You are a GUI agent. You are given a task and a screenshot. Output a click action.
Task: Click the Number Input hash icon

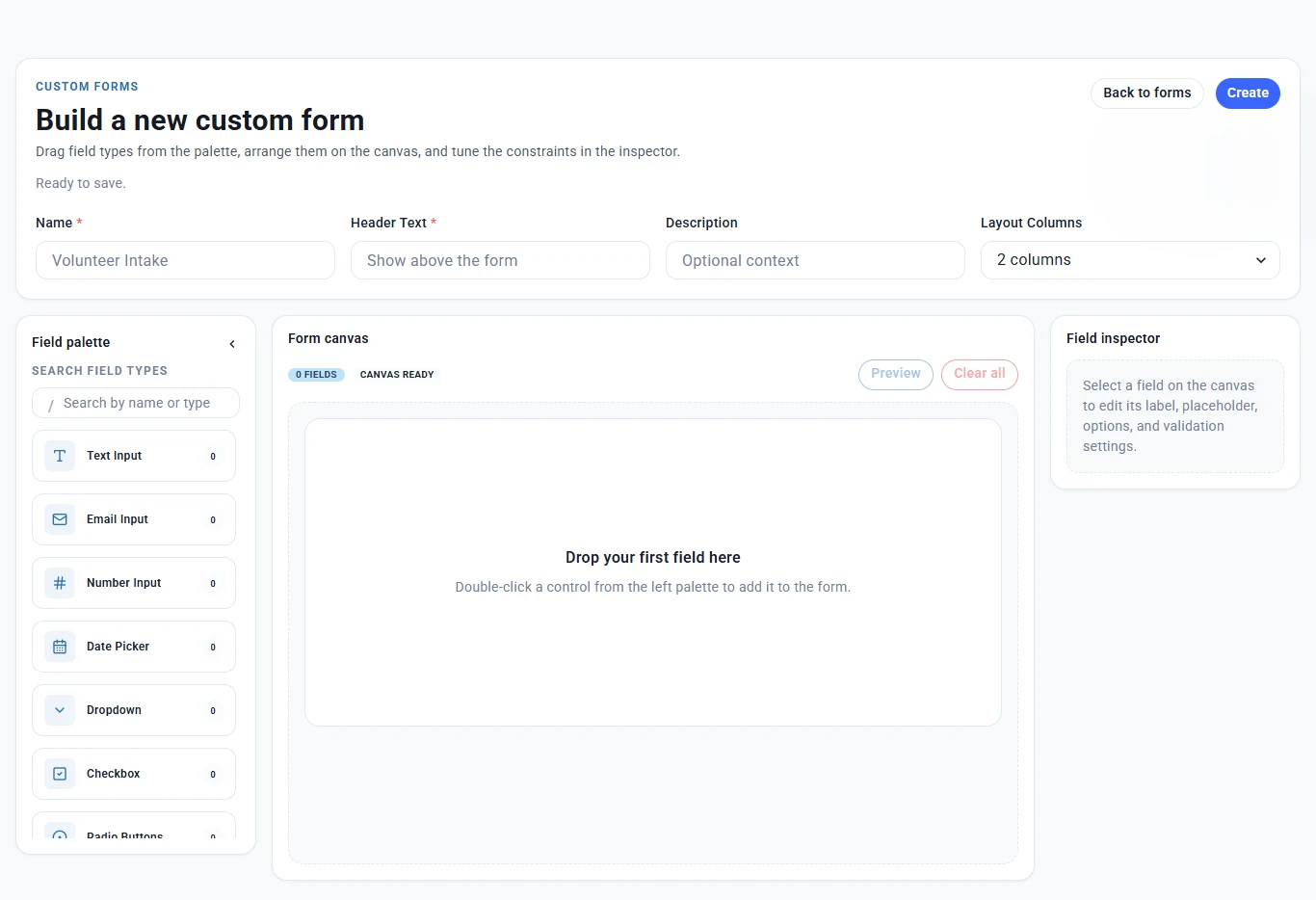pyautogui.click(x=60, y=583)
